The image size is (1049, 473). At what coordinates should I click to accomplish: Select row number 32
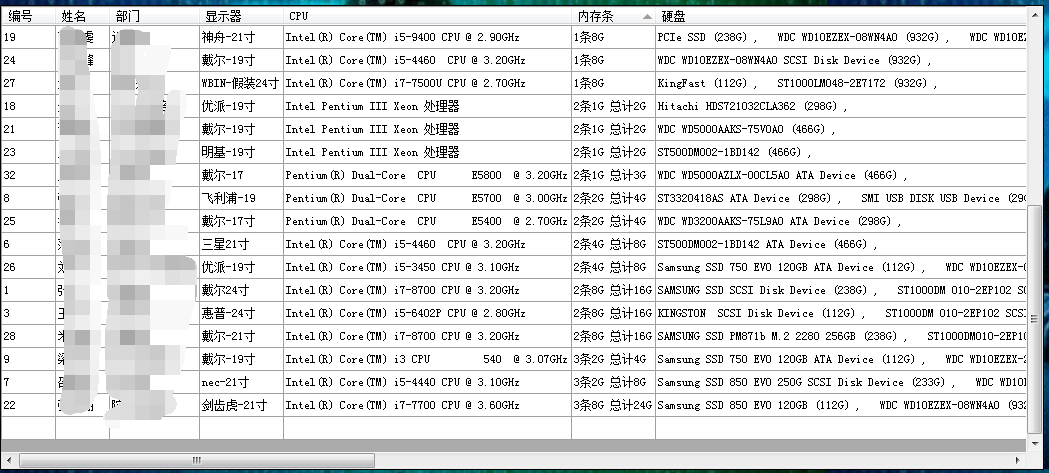click(x=28, y=175)
